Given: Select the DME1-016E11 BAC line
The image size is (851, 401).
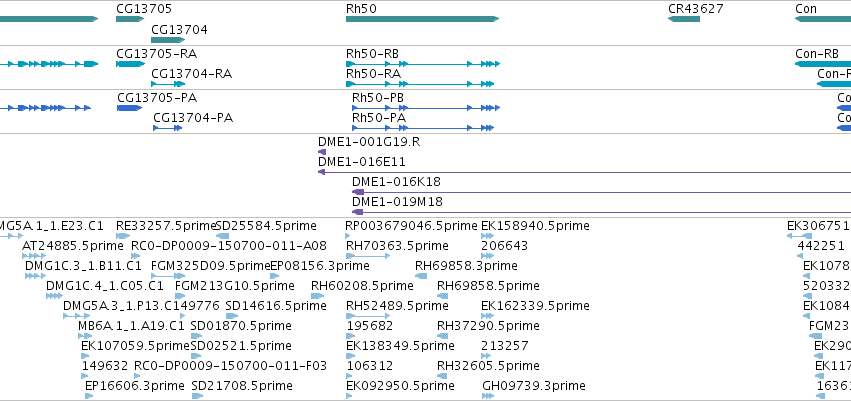Looking at the screenshot, I should [x=585, y=172].
